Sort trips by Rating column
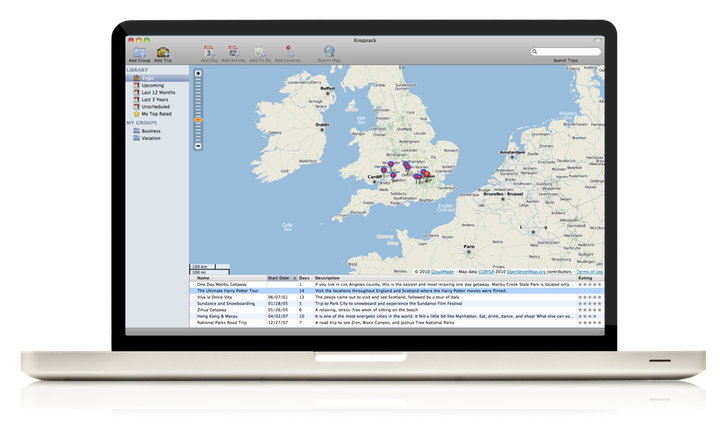Screen dimensions: 722x428 coord(590,278)
